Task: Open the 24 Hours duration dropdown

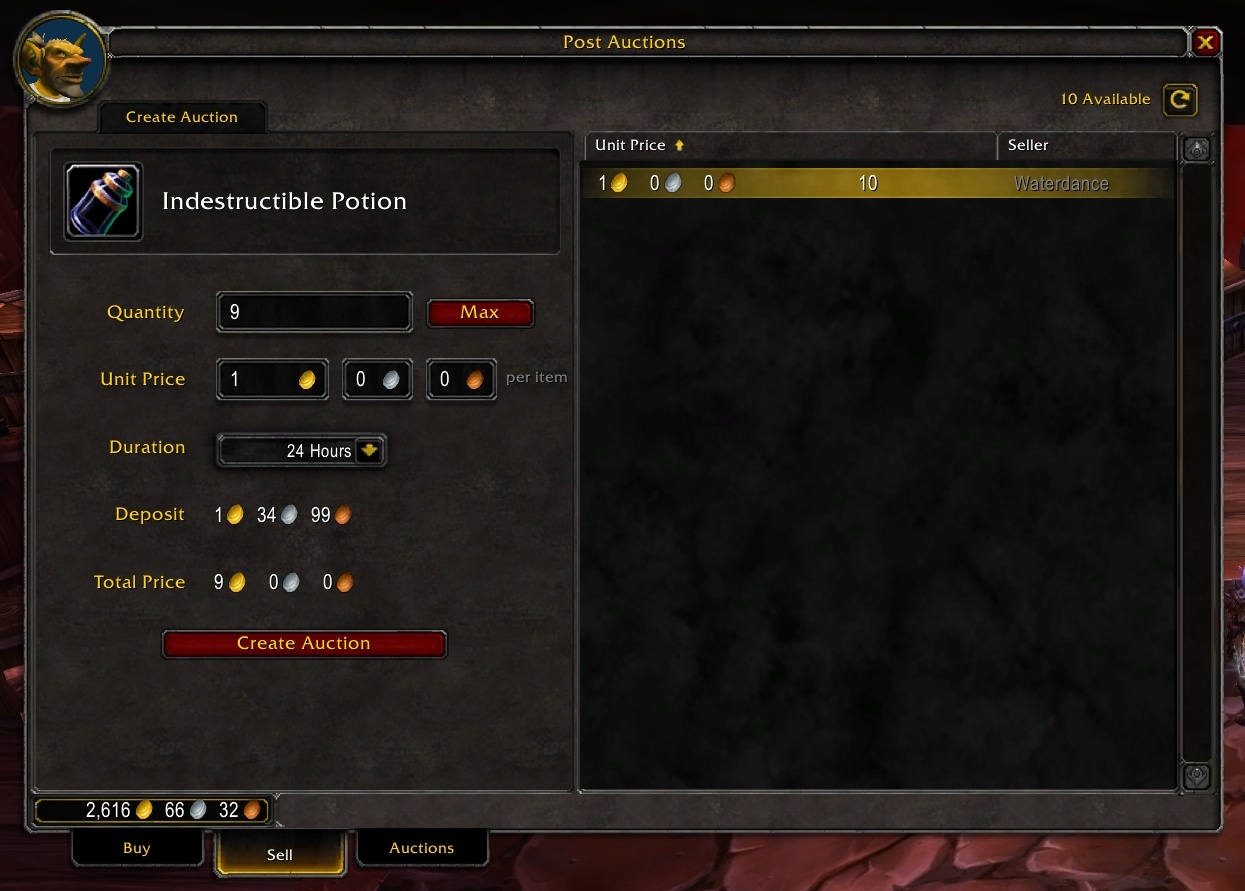Action: [x=301, y=451]
